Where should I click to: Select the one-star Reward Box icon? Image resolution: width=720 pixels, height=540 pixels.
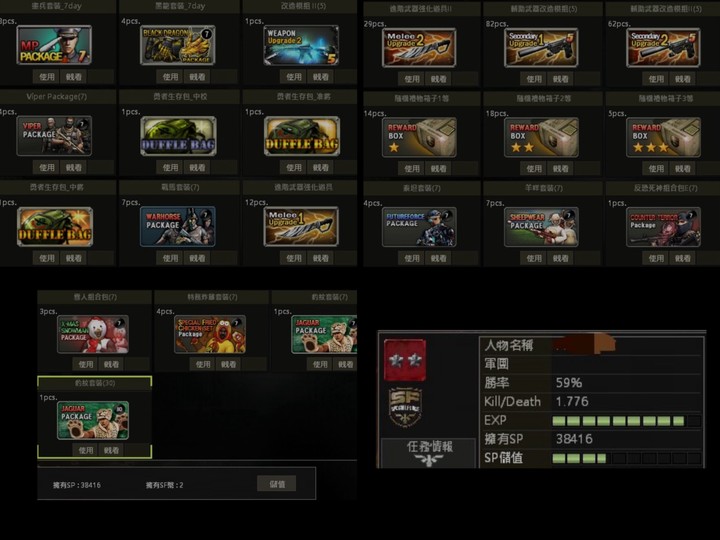[x=419, y=137]
